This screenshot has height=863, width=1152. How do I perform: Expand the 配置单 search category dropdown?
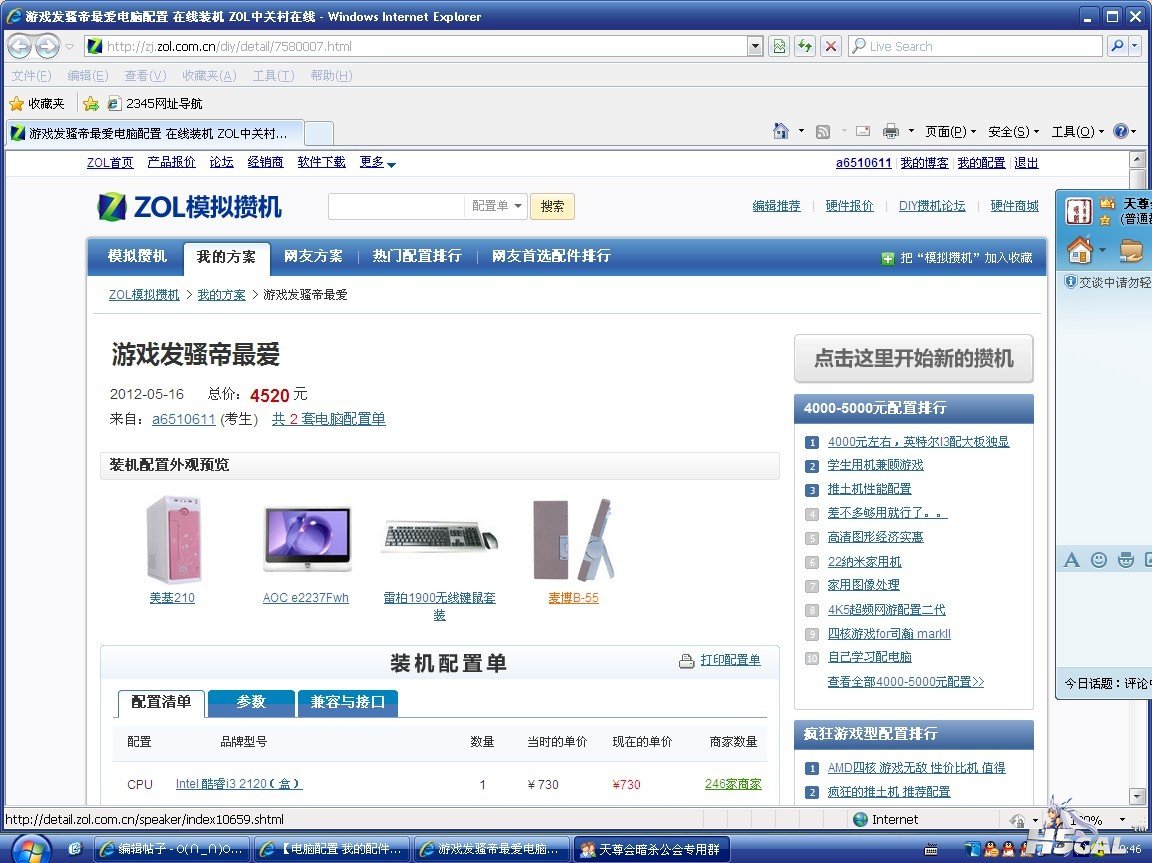[x=496, y=206]
